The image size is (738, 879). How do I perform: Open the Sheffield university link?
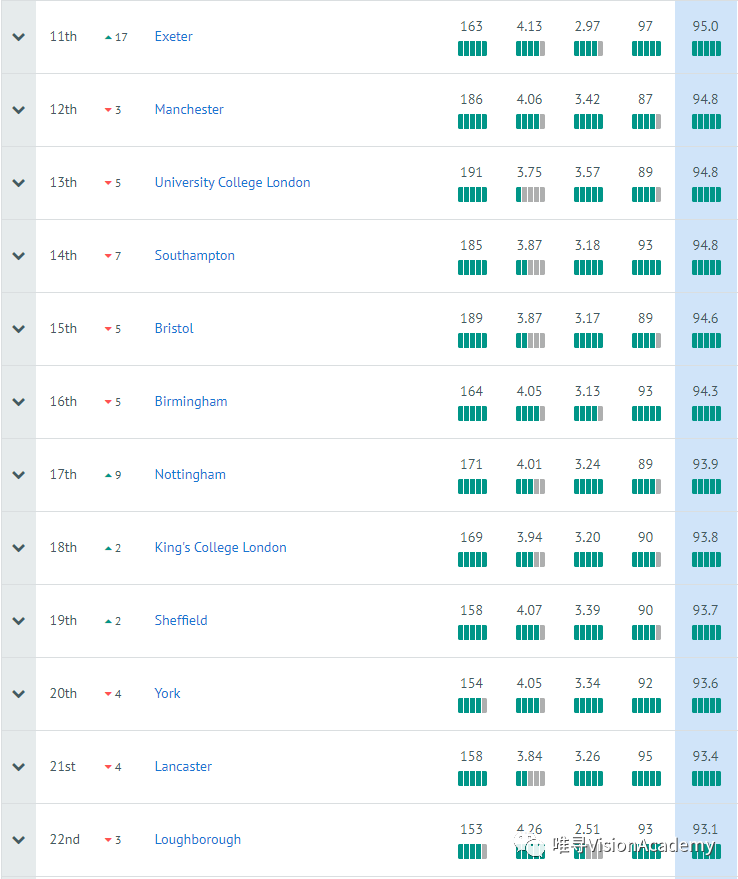(x=181, y=621)
